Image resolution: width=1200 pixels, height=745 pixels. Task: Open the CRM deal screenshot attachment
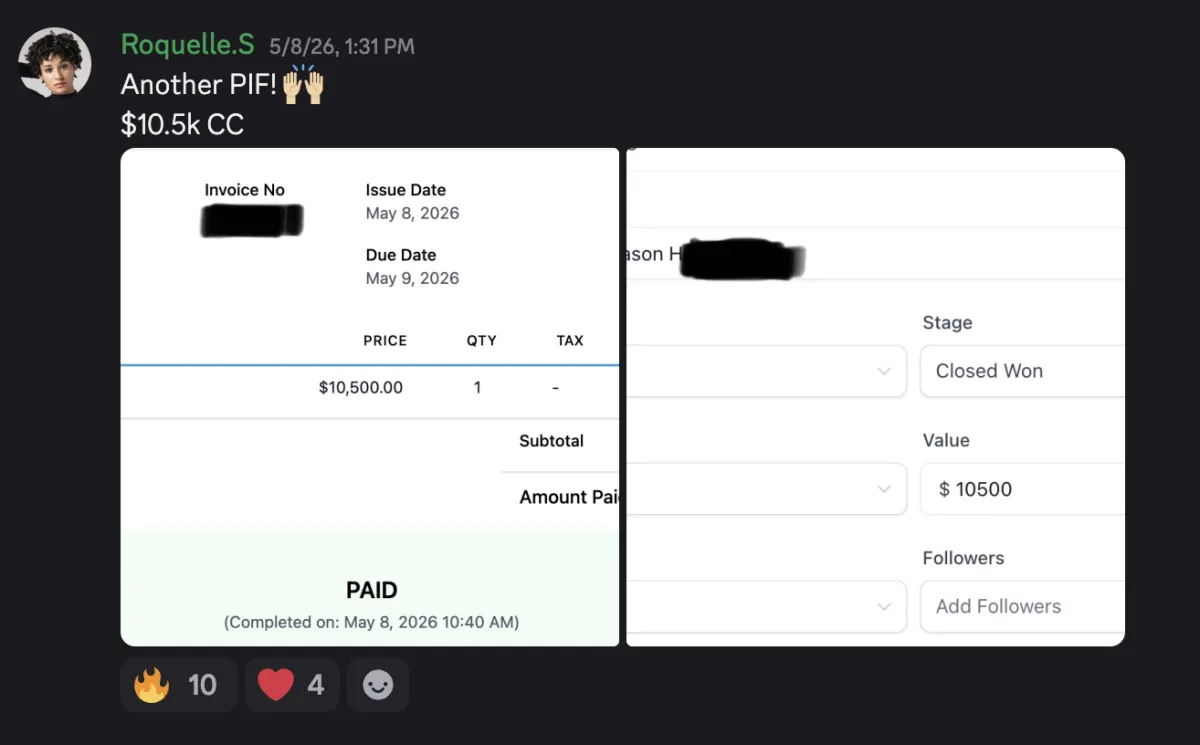click(x=875, y=397)
